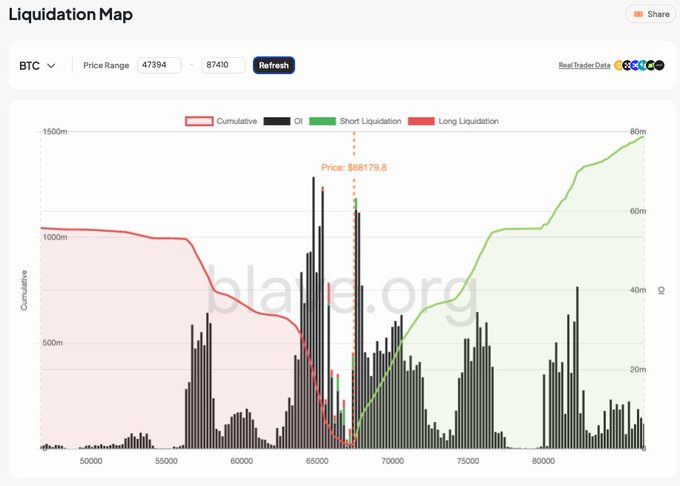Image resolution: width=680 pixels, height=486 pixels.
Task: Click the Share button
Action: point(651,14)
